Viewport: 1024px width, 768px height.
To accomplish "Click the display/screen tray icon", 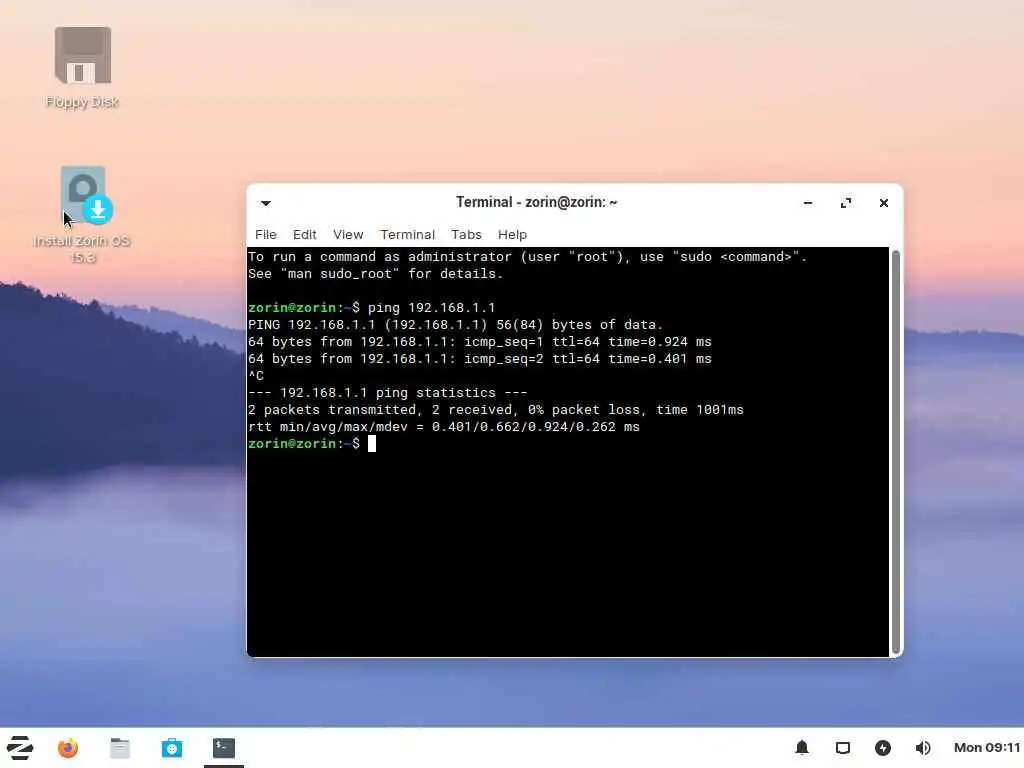I will coord(843,748).
